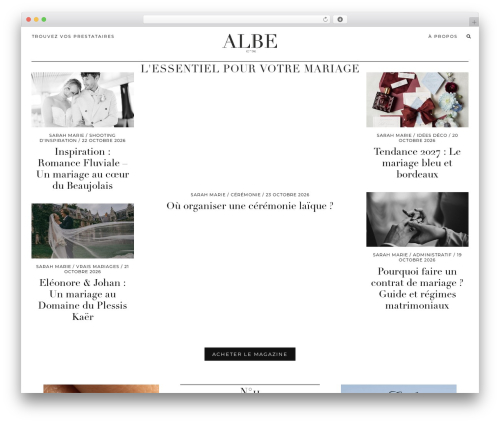500x423 pixels.
Task: Open À propos menu item
Action: [442, 36]
